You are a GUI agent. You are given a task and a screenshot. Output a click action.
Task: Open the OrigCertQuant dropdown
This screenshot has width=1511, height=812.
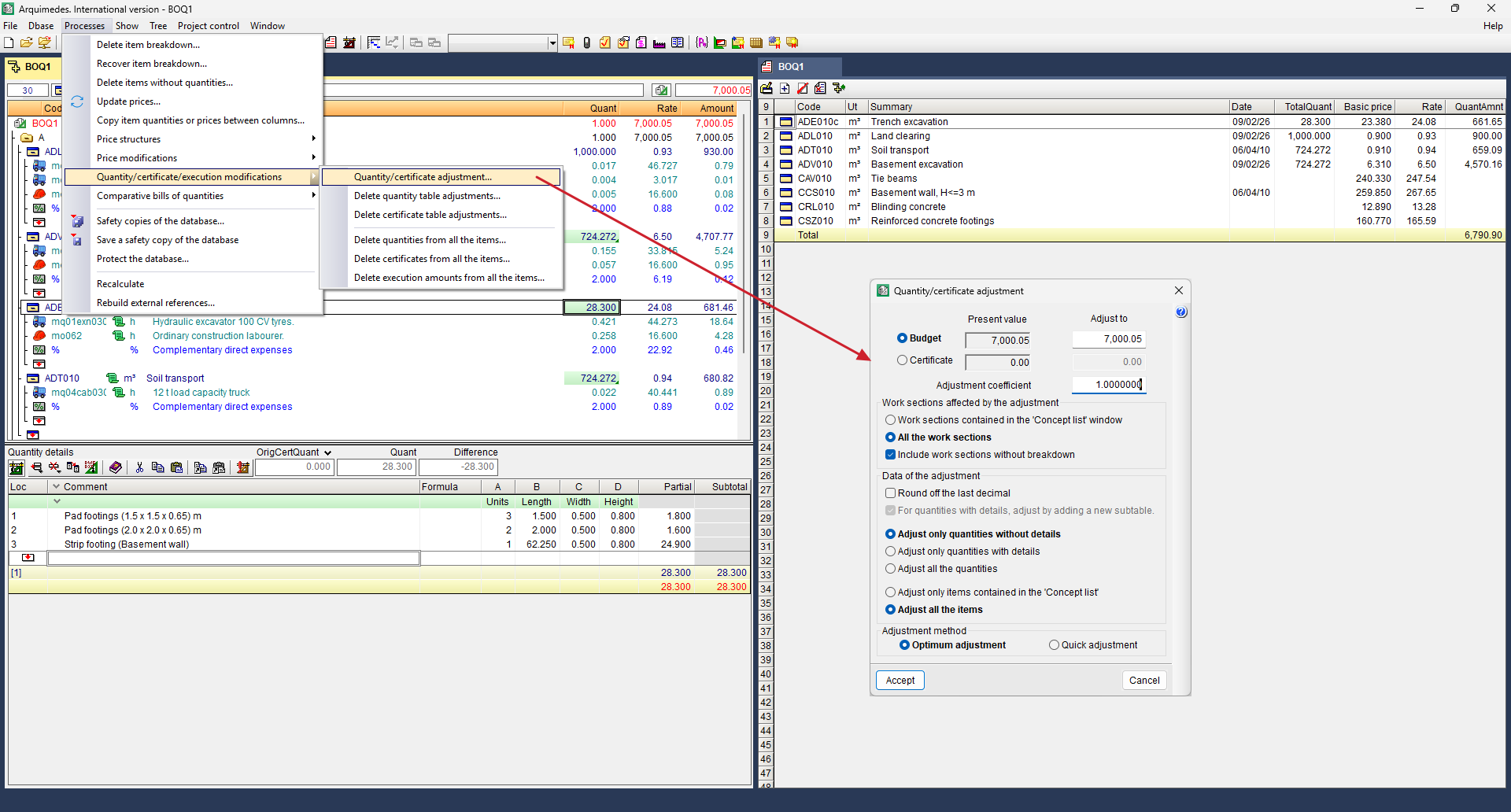(x=327, y=453)
